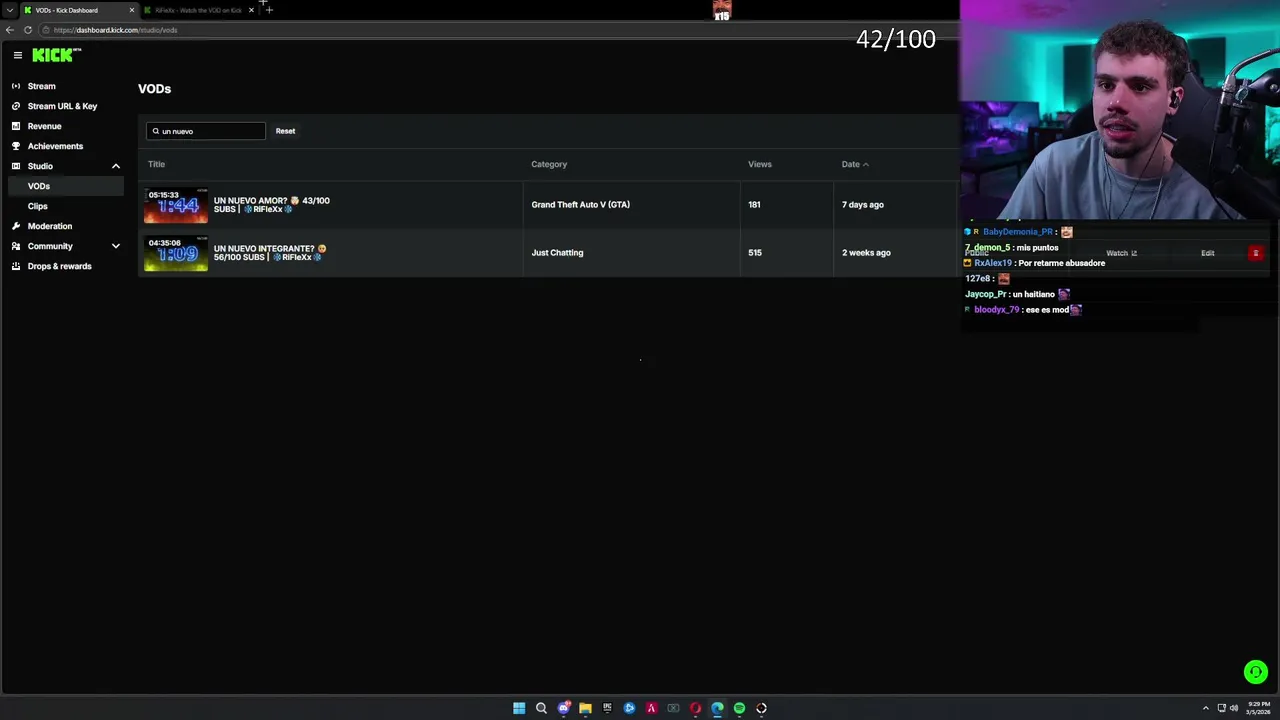The image size is (1280, 720).
Task: Open Spotify from the taskbar
Action: 739,708
